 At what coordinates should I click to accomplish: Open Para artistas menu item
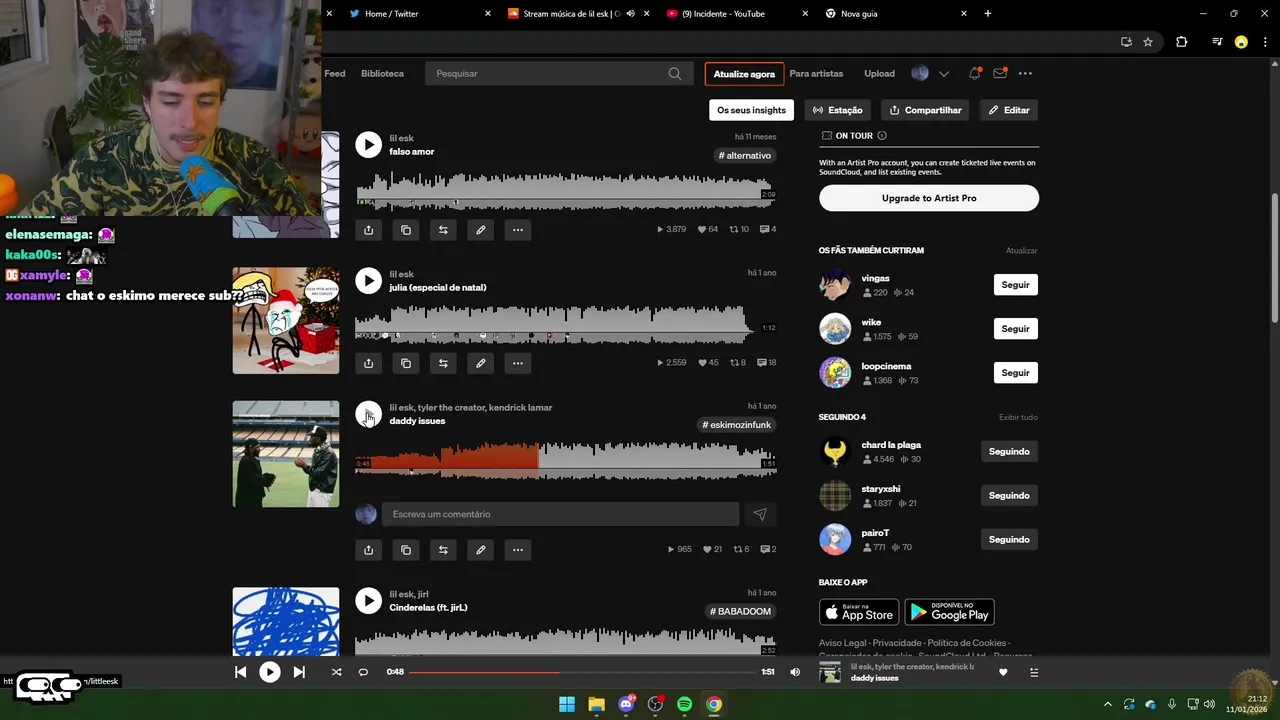click(816, 73)
